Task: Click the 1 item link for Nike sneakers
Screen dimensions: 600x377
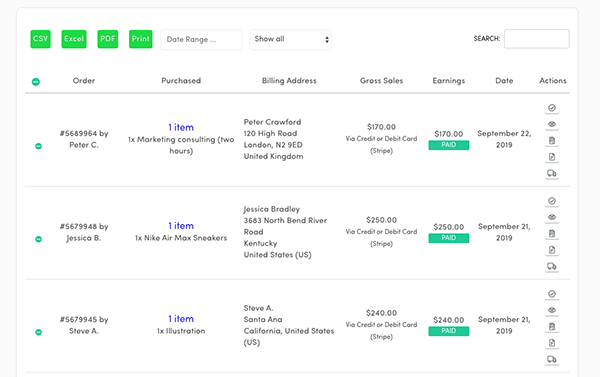Action: (181, 226)
